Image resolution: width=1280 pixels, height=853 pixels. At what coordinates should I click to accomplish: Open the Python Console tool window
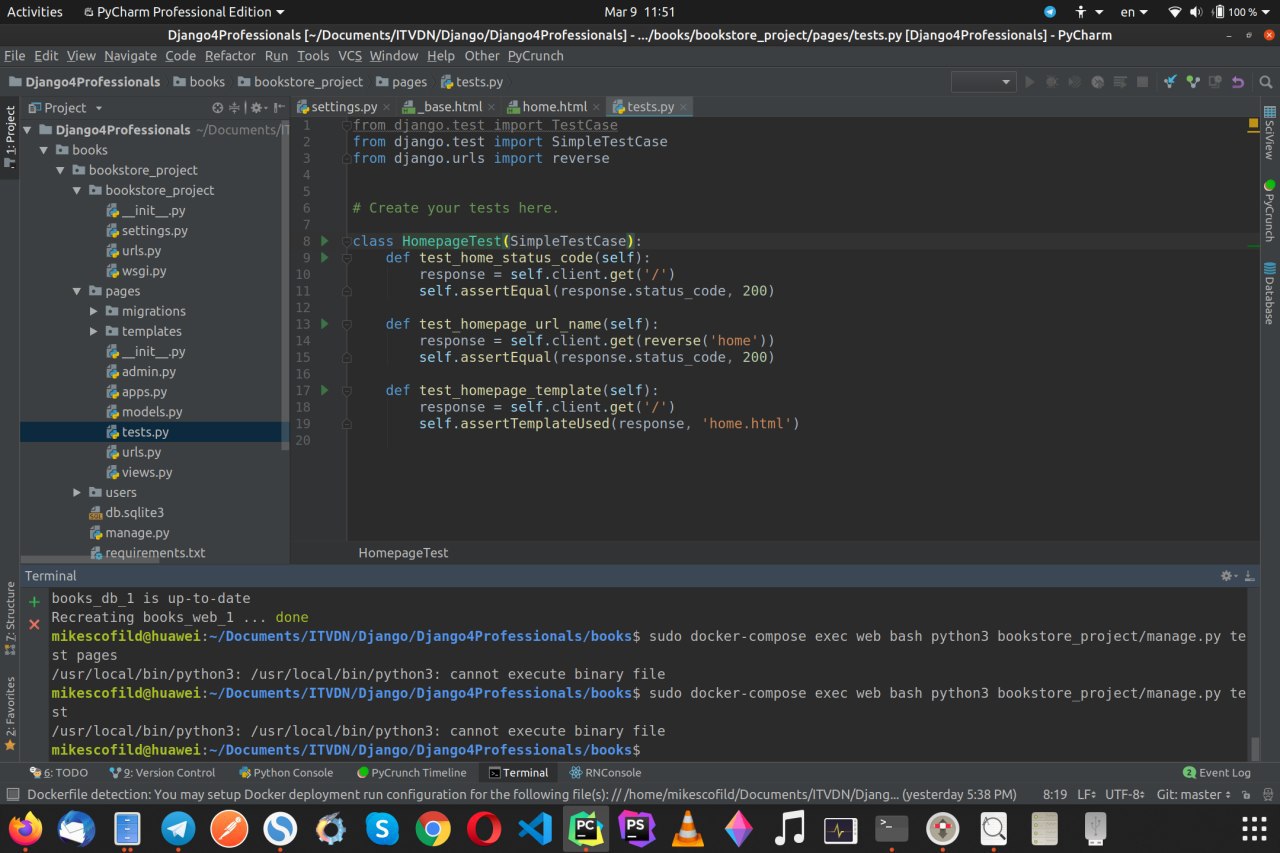pyautogui.click(x=286, y=773)
